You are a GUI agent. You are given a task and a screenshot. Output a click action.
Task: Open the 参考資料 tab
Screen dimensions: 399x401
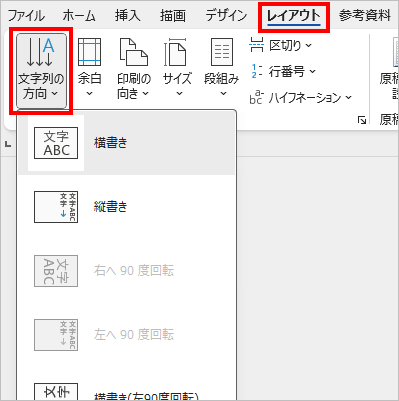click(x=365, y=16)
